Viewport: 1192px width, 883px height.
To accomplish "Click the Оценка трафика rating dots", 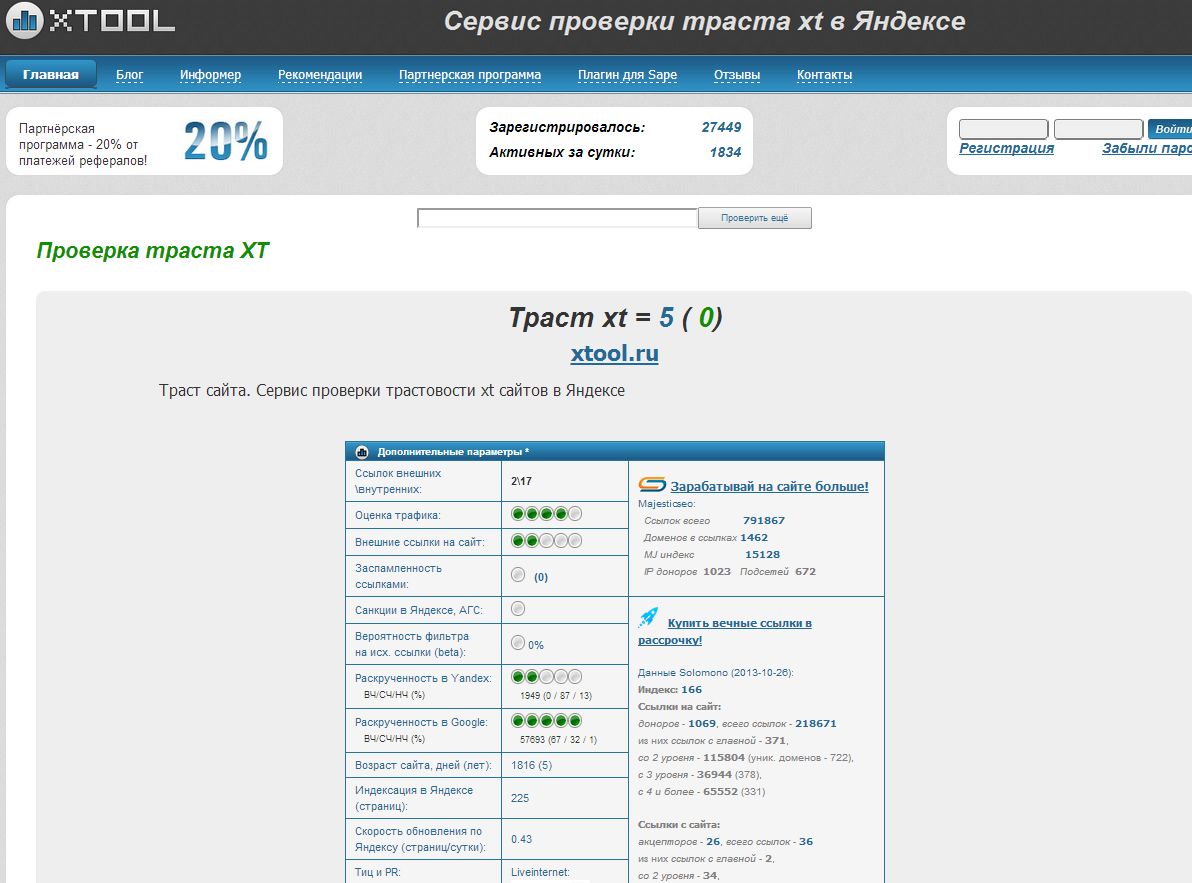I will click(546, 514).
